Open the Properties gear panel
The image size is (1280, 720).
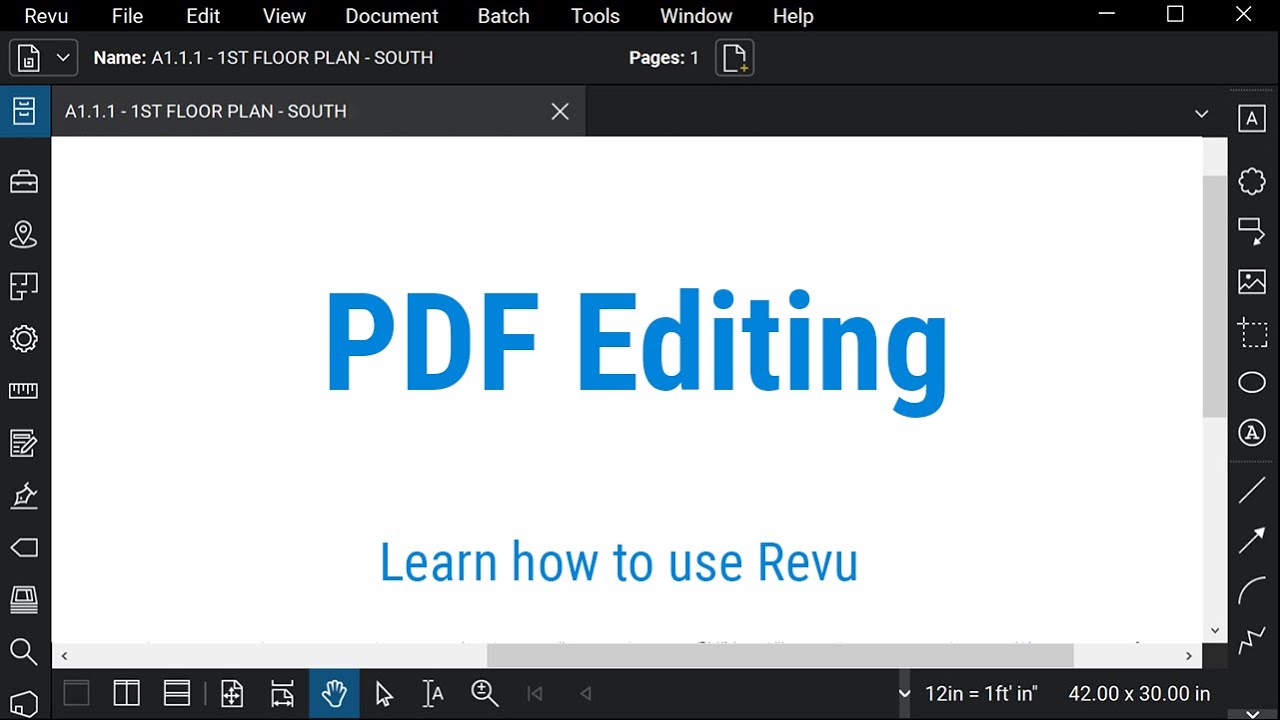point(24,338)
